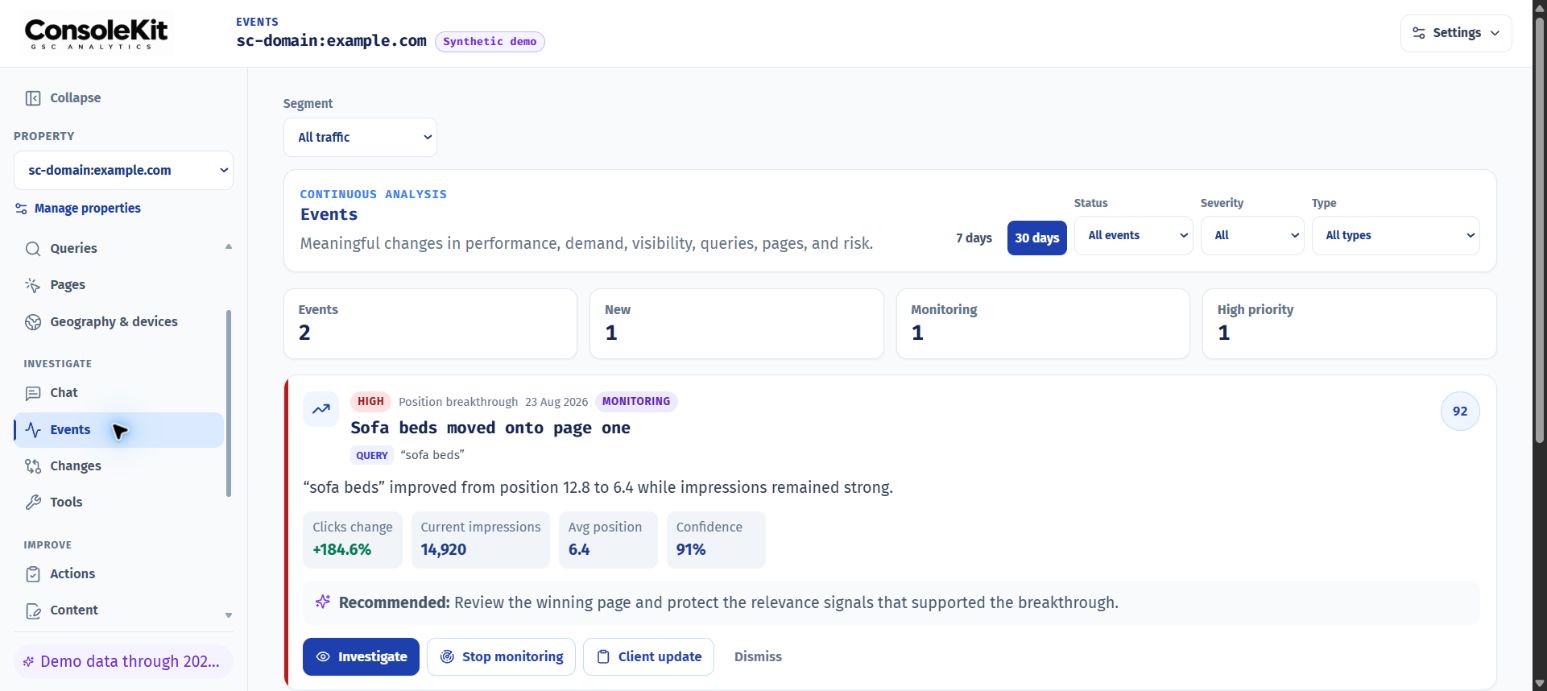The image size is (1547, 691).
Task: Click the Synthetic demo badge
Action: click(490, 42)
